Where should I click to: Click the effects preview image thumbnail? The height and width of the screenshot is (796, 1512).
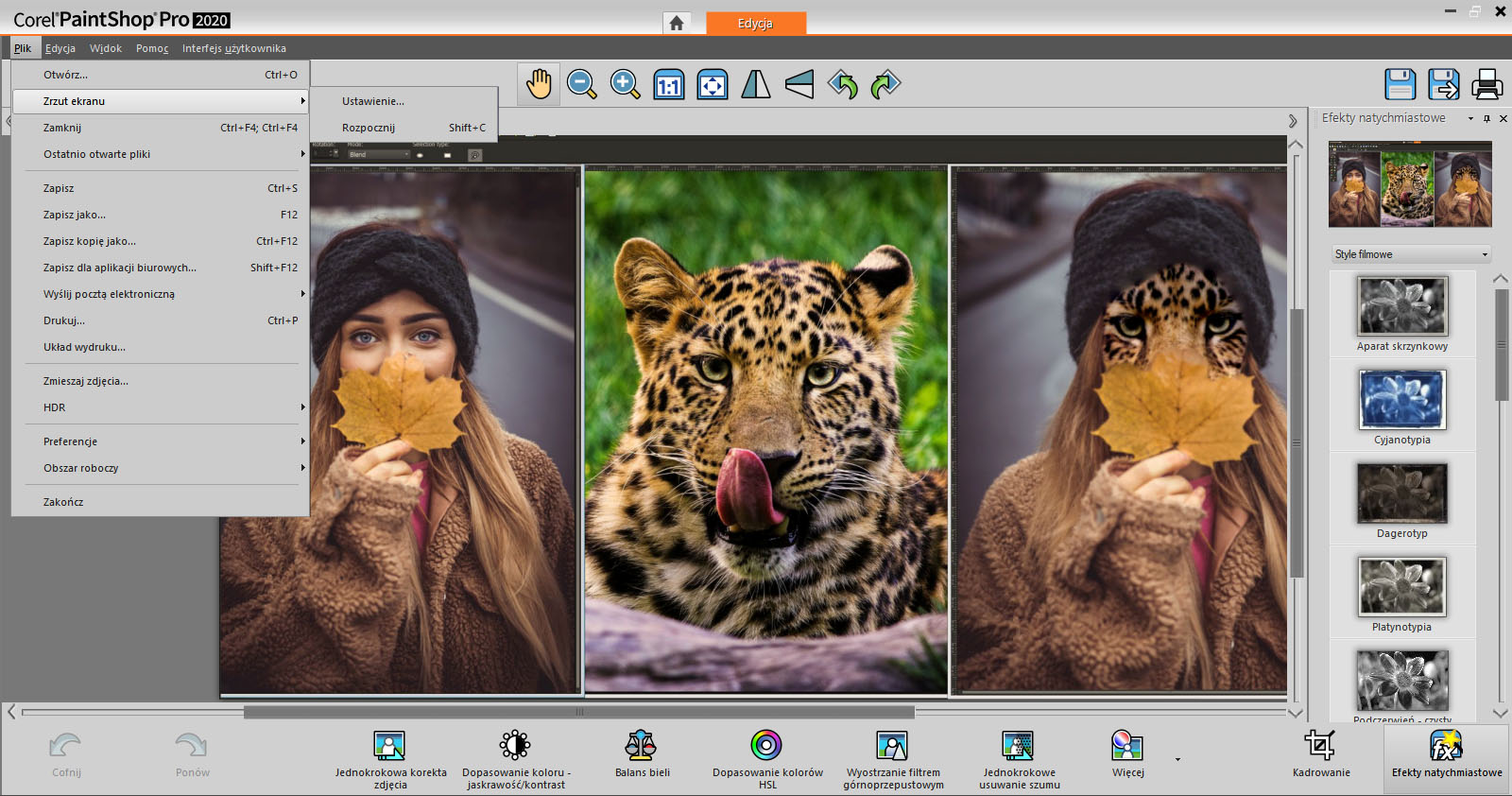[x=1410, y=184]
